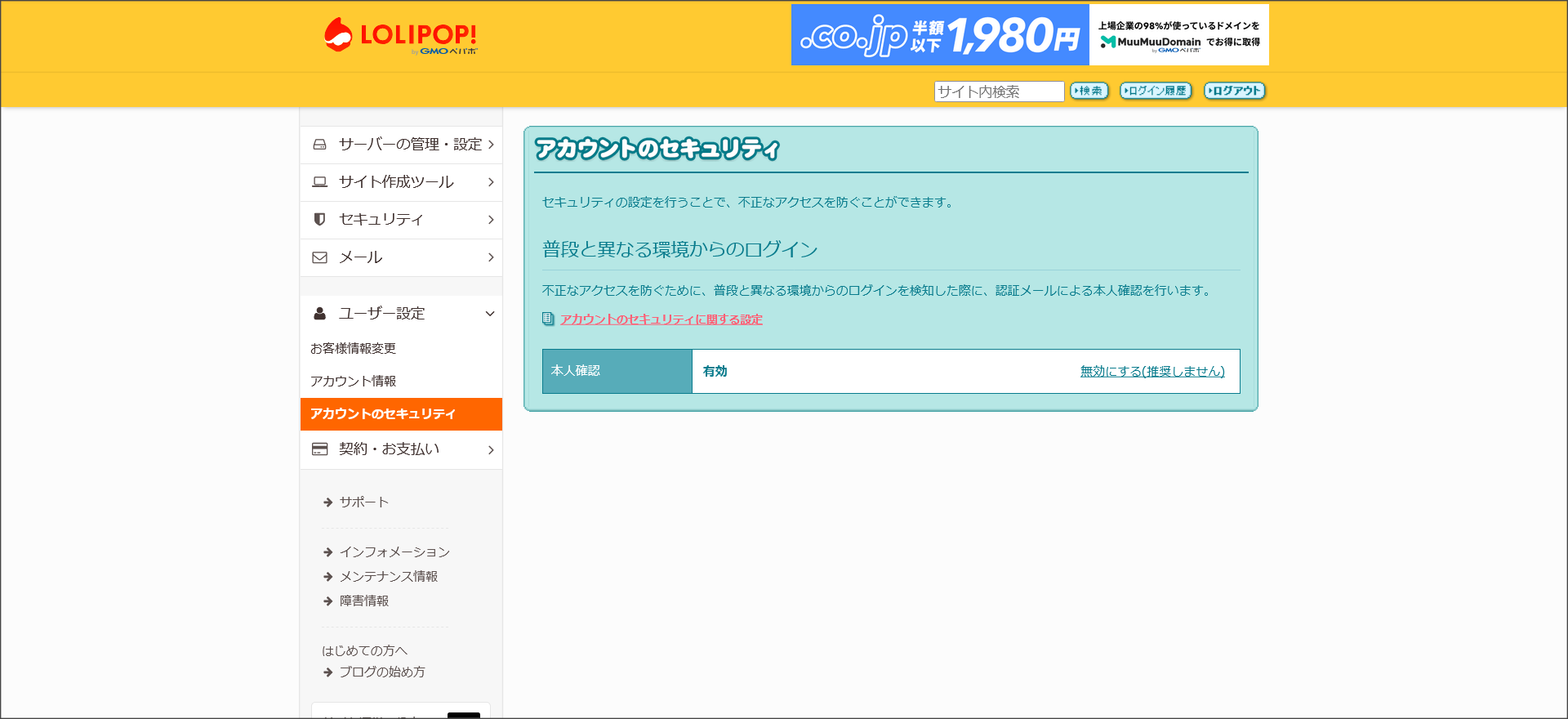Click the server icon beside サーバーの管理・設定

(x=320, y=145)
